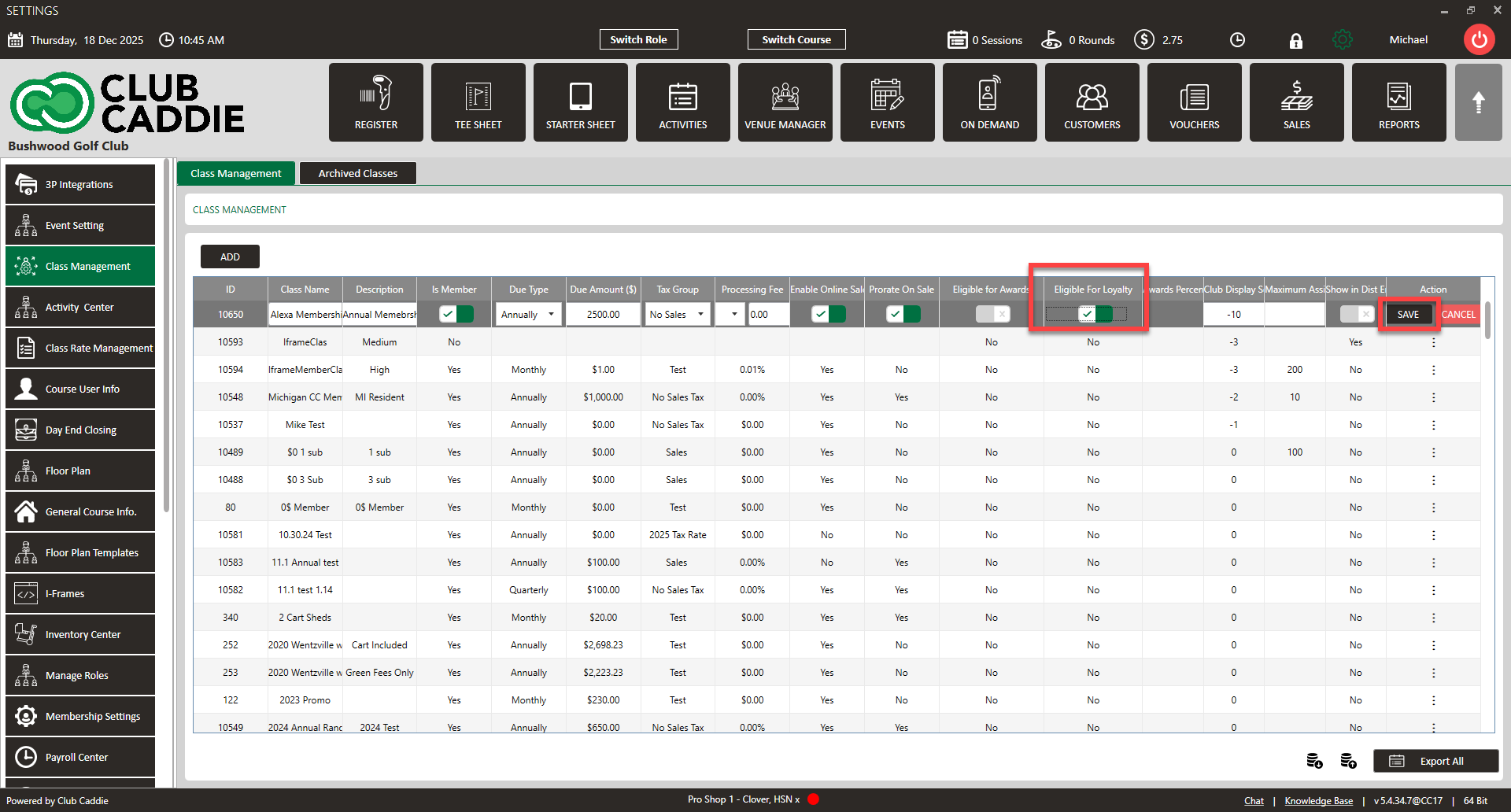Enable the Eligible for Awards switch
The height and width of the screenshot is (812, 1511).
(992, 315)
